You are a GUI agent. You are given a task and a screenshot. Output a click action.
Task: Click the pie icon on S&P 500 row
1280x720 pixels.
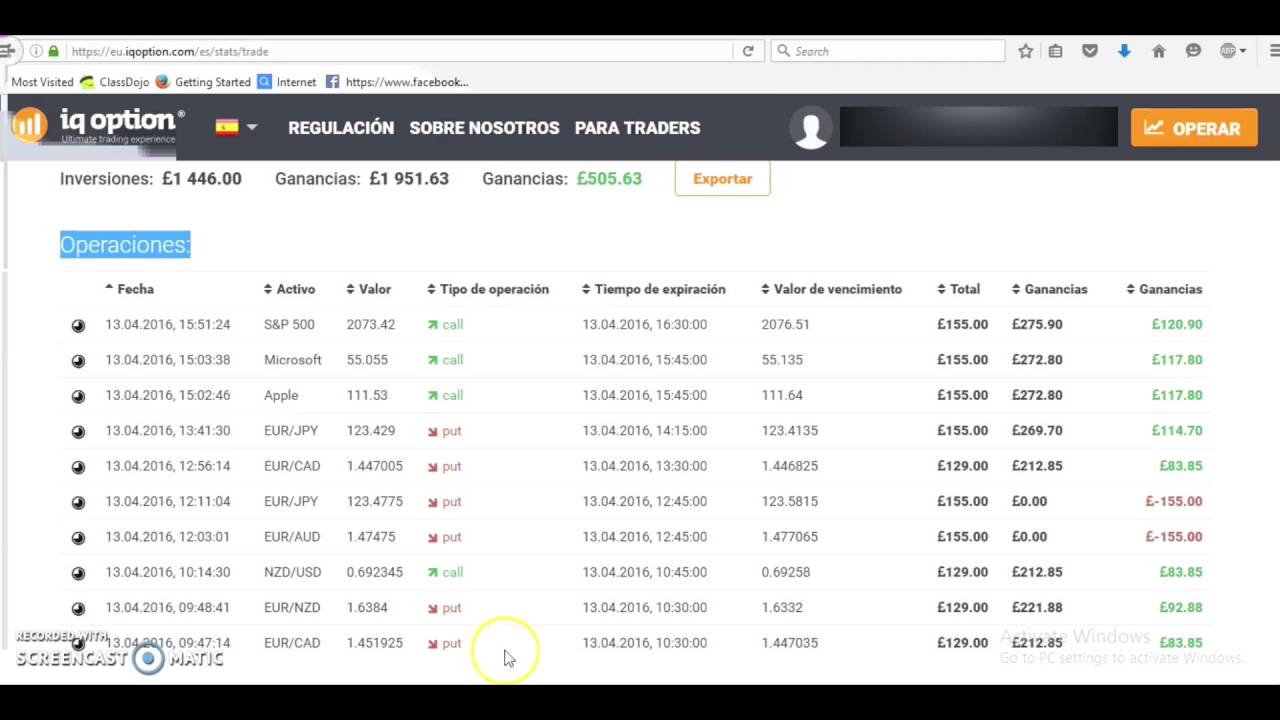(78, 325)
